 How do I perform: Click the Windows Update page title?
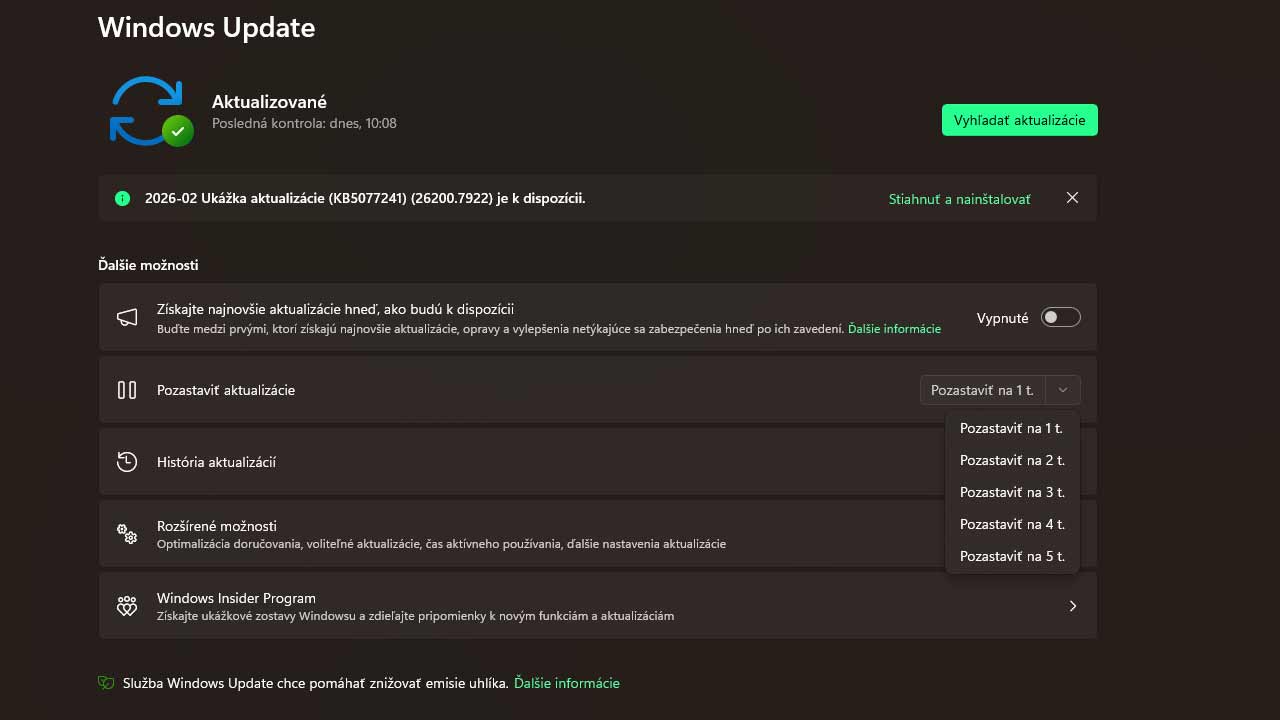coord(207,27)
